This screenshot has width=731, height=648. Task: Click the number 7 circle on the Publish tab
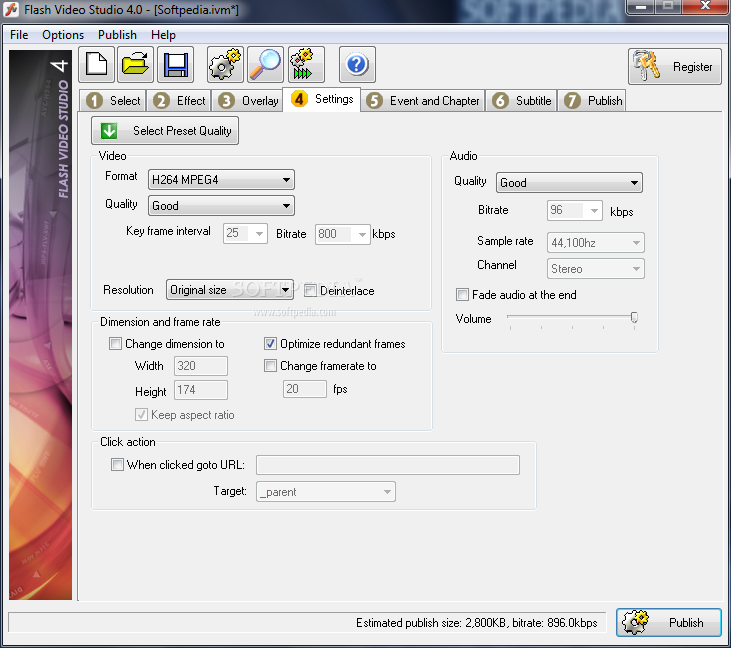click(x=572, y=101)
